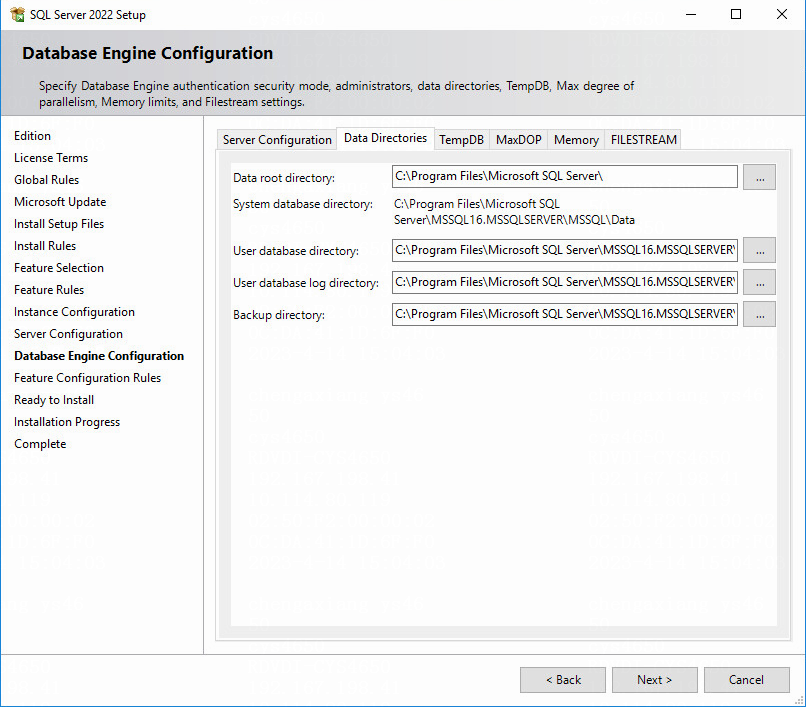
Task: Open the FILESTREAM tab
Action: coord(644,140)
